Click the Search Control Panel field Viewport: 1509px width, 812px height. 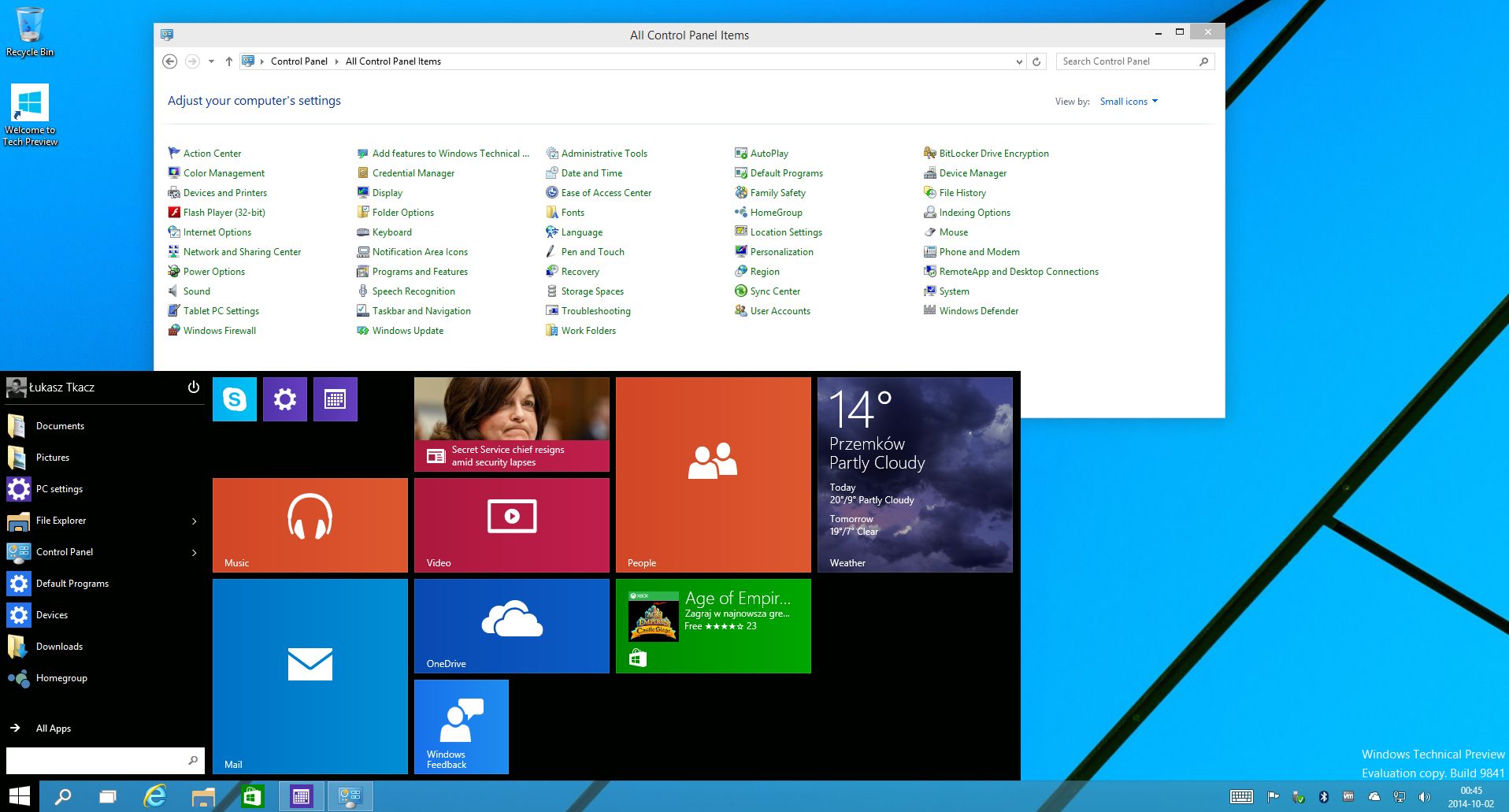[1126, 61]
